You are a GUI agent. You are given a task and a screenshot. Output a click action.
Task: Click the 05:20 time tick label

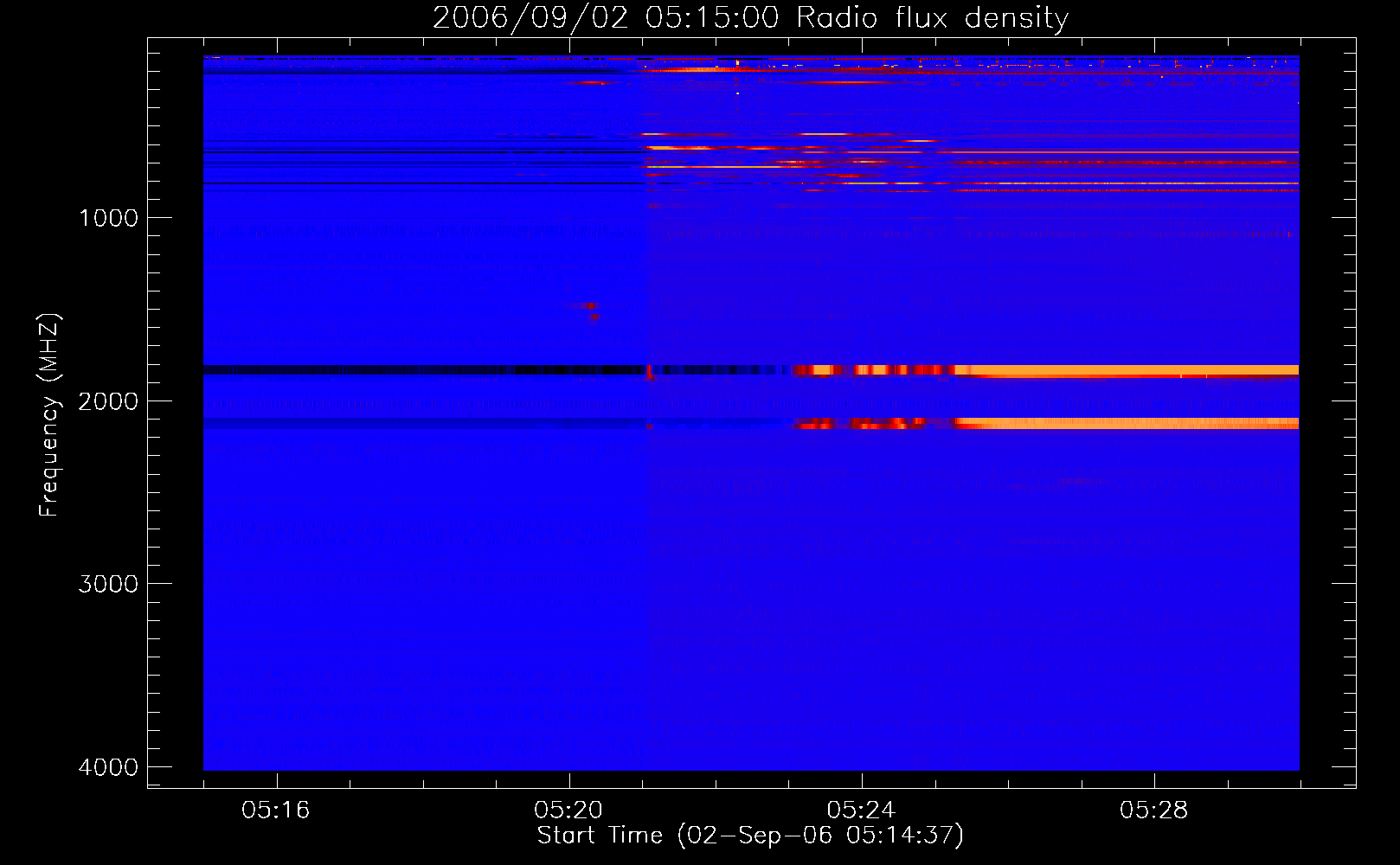(x=568, y=811)
